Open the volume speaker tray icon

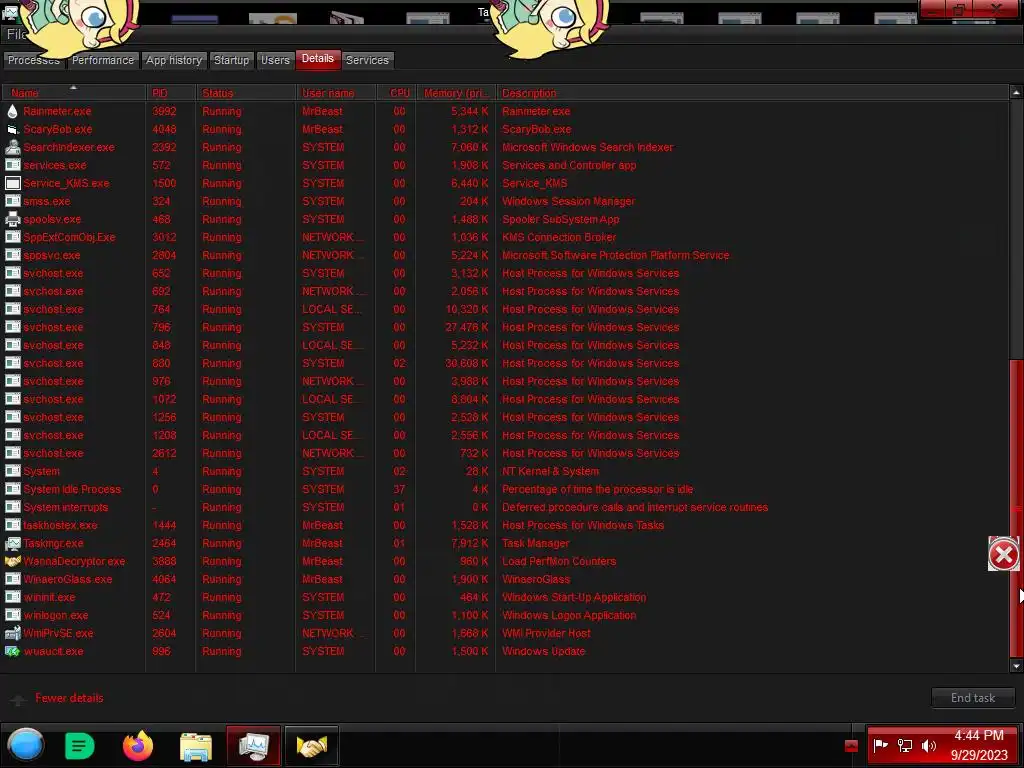pos(929,745)
